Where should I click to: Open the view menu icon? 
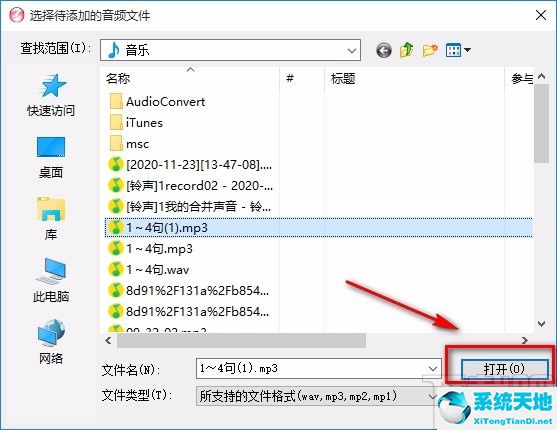pos(458,50)
